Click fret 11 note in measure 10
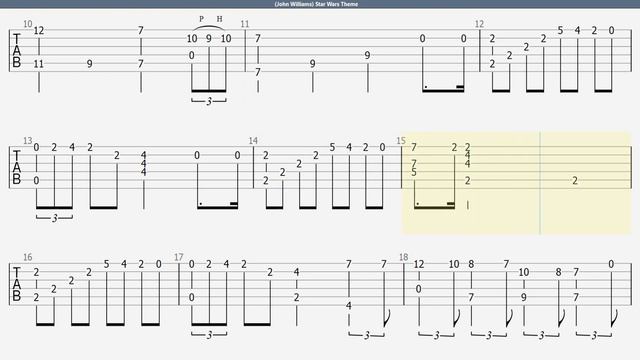 click(39, 64)
